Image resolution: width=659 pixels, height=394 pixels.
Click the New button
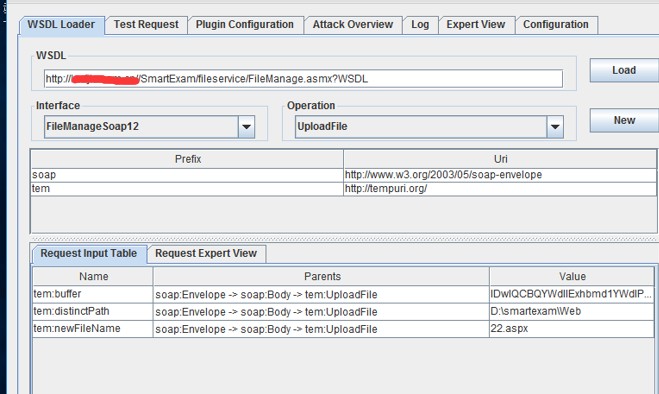tap(624, 120)
